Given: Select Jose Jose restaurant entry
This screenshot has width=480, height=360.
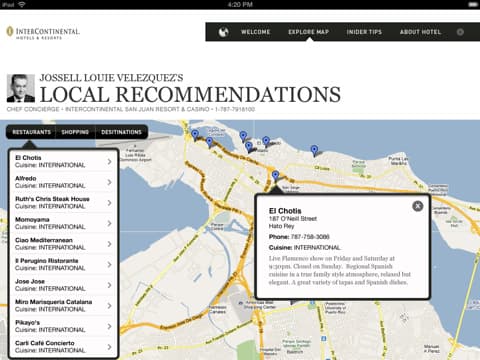Looking at the screenshot, I should tap(63, 285).
